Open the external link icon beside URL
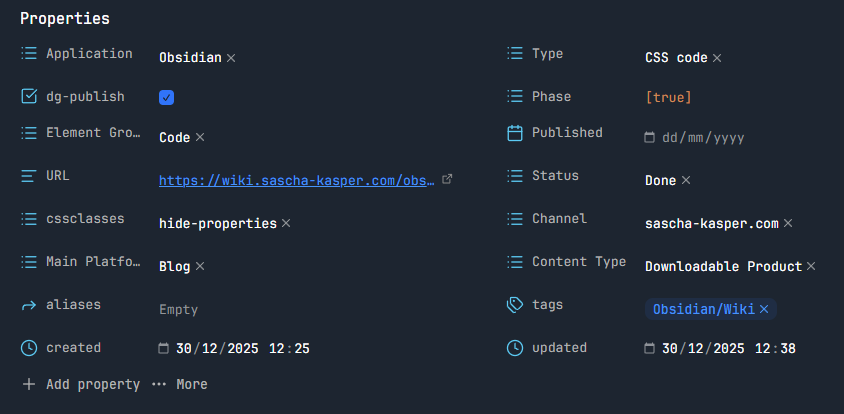This screenshot has height=414, width=844. (x=447, y=180)
